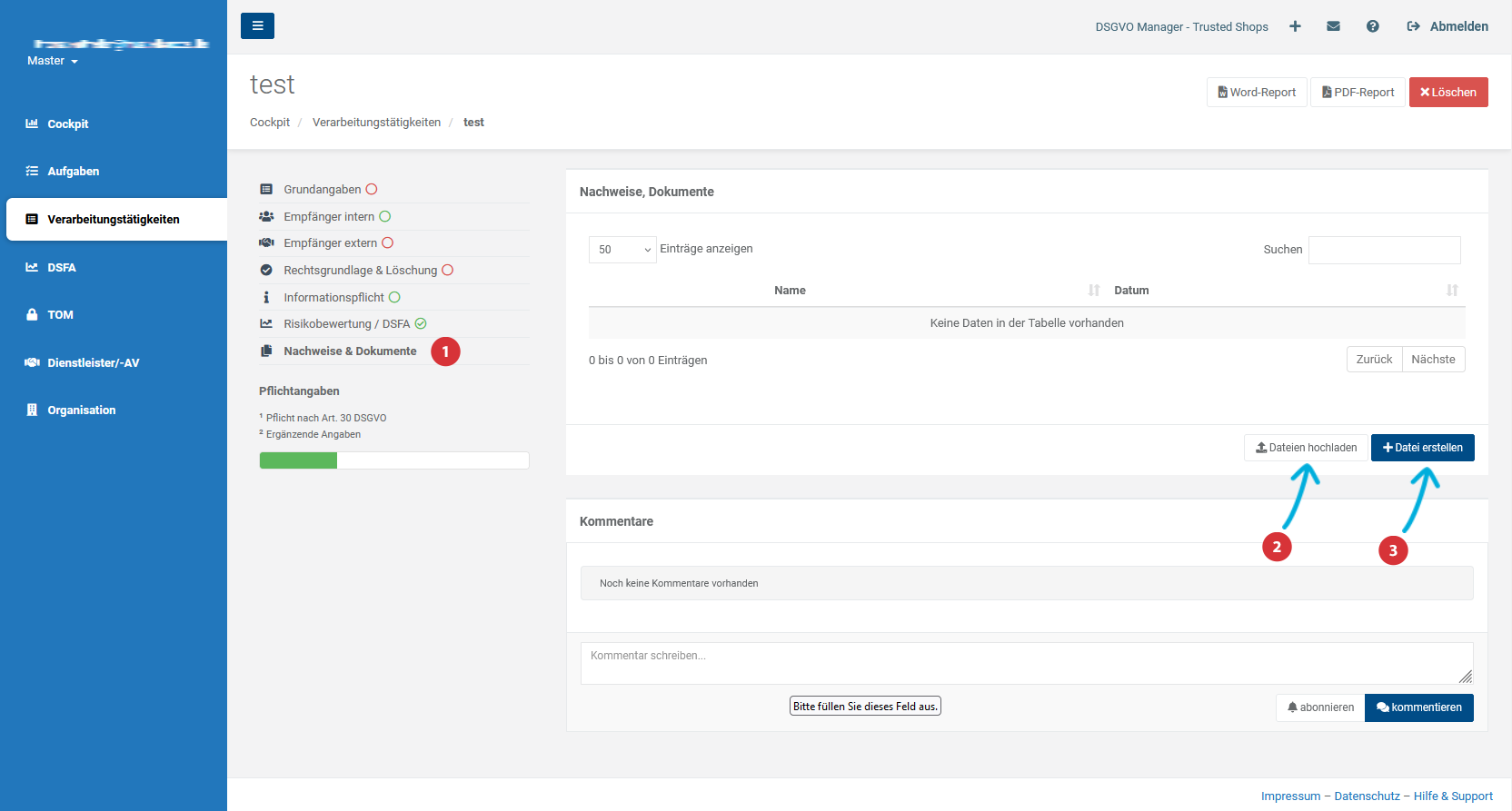Open the 50 entries-per-page dropdown
Screen dimensions: 1512x811
coord(622,250)
